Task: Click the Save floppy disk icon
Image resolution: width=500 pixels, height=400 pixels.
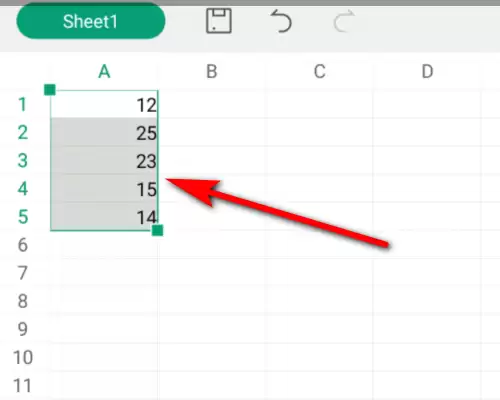Action: coord(219,21)
